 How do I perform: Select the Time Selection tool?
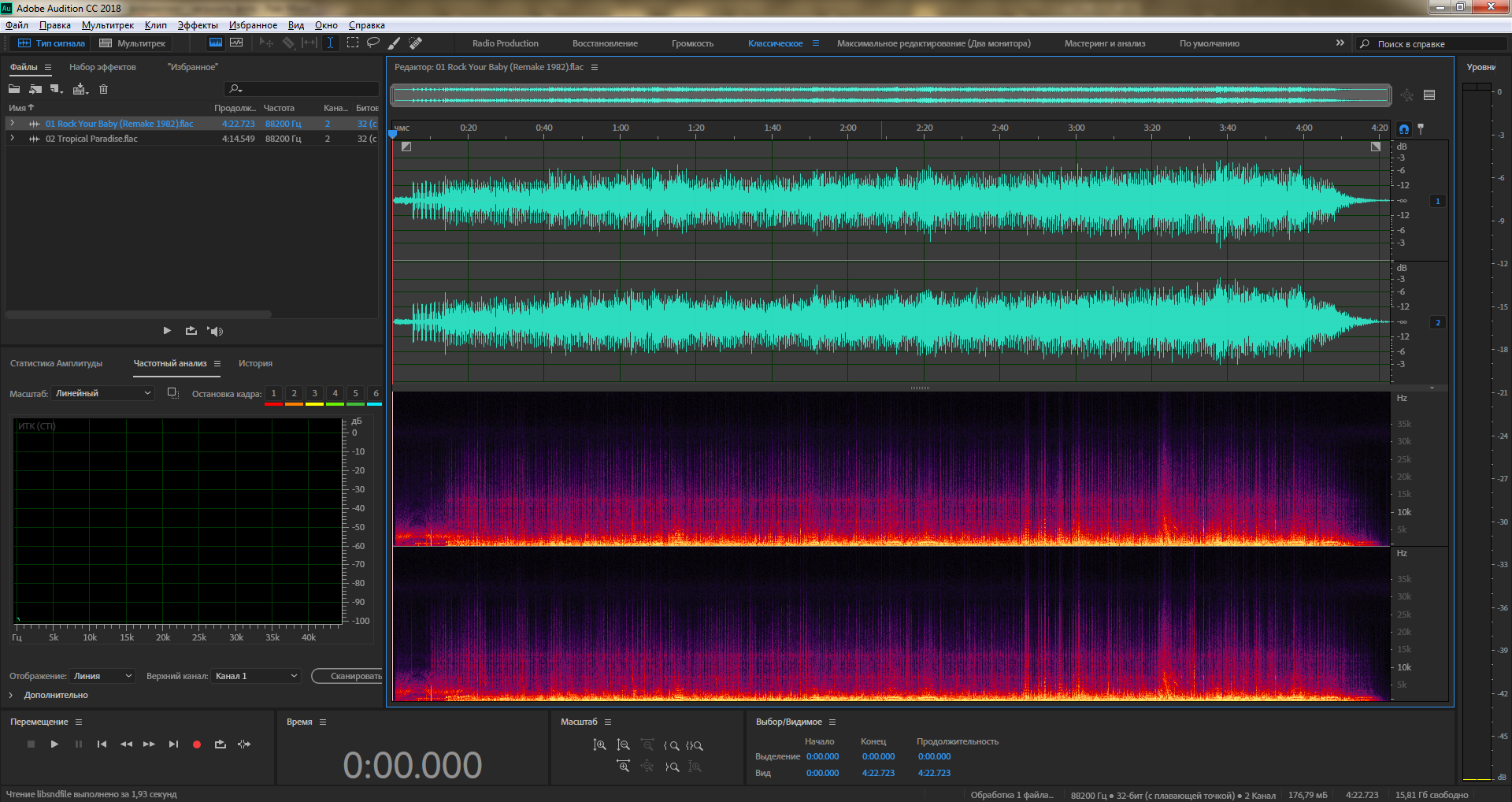(331, 43)
